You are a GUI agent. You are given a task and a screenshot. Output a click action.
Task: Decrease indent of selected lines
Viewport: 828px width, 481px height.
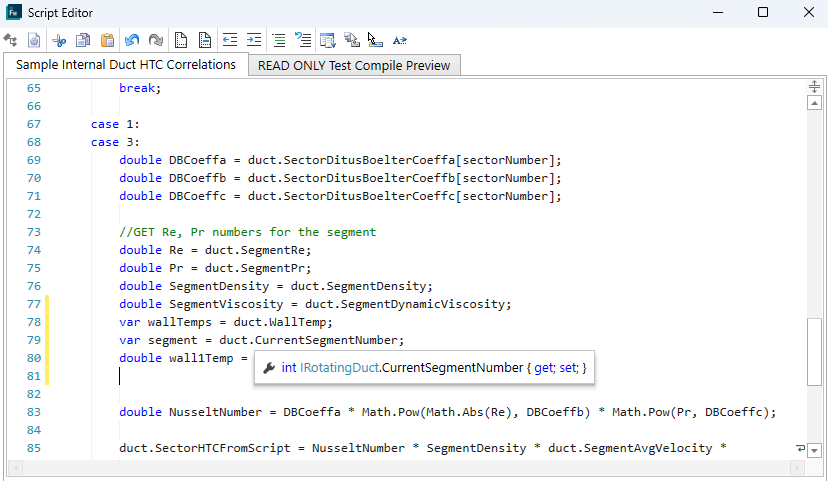230,41
